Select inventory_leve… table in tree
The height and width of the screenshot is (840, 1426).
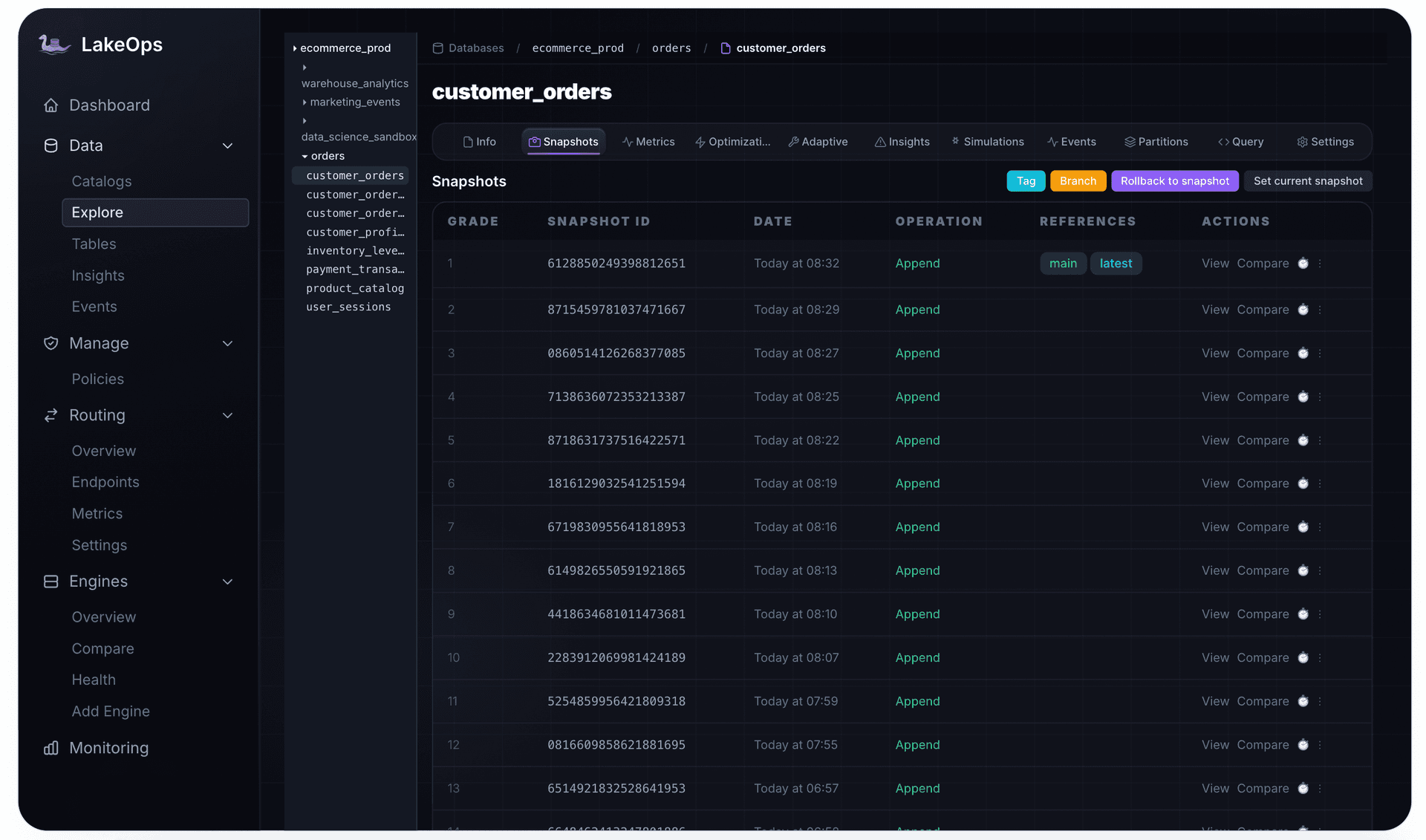[x=355, y=251]
